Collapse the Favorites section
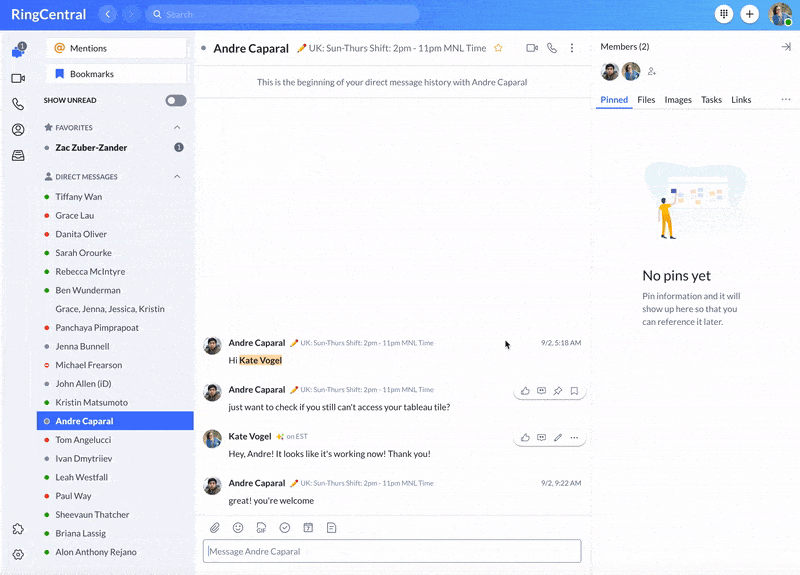The height and width of the screenshot is (575, 800). [x=177, y=128]
